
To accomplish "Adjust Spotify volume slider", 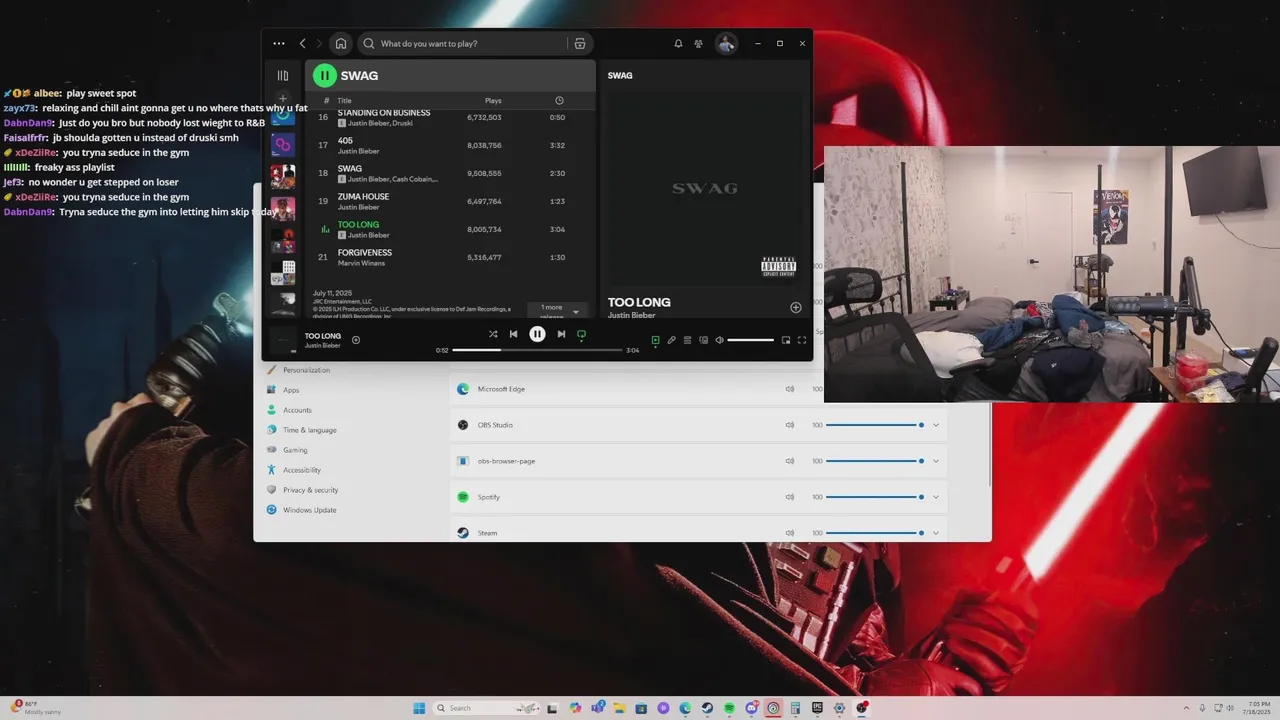I will tap(751, 340).
